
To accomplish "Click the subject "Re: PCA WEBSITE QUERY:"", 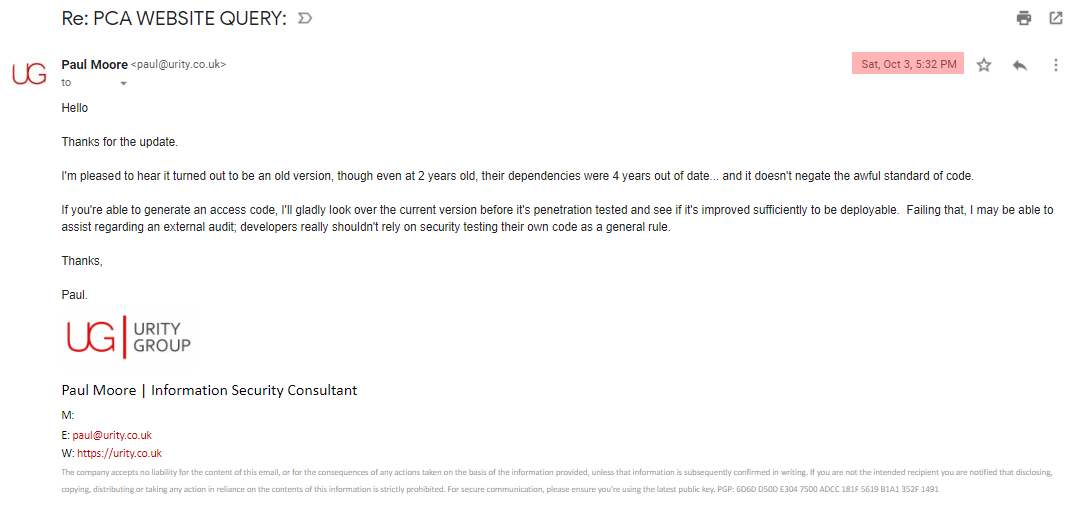I will (173, 18).
